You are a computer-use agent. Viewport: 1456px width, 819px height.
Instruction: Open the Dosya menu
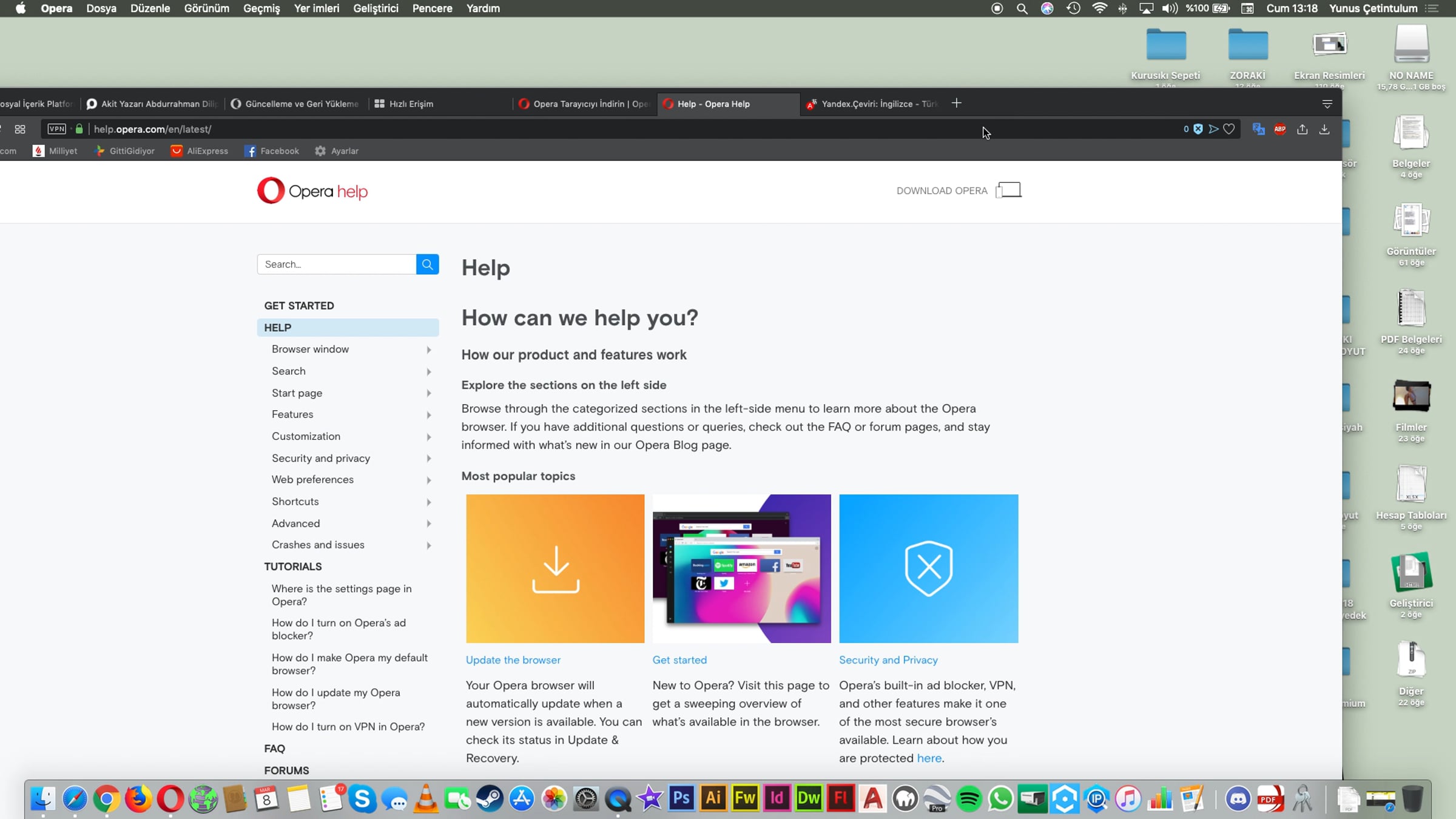click(x=101, y=8)
